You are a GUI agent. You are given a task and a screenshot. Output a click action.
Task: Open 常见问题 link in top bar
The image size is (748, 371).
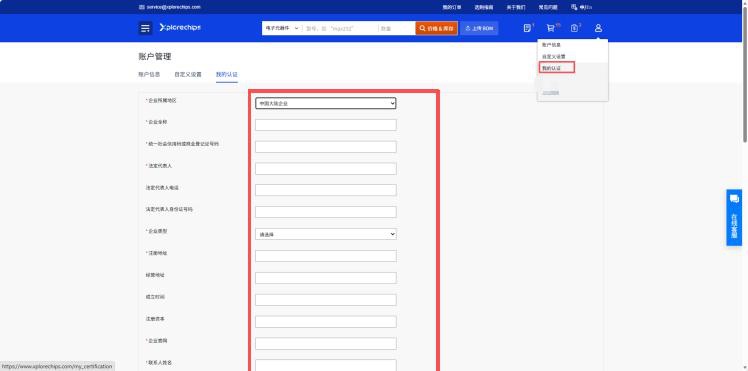tap(548, 7)
